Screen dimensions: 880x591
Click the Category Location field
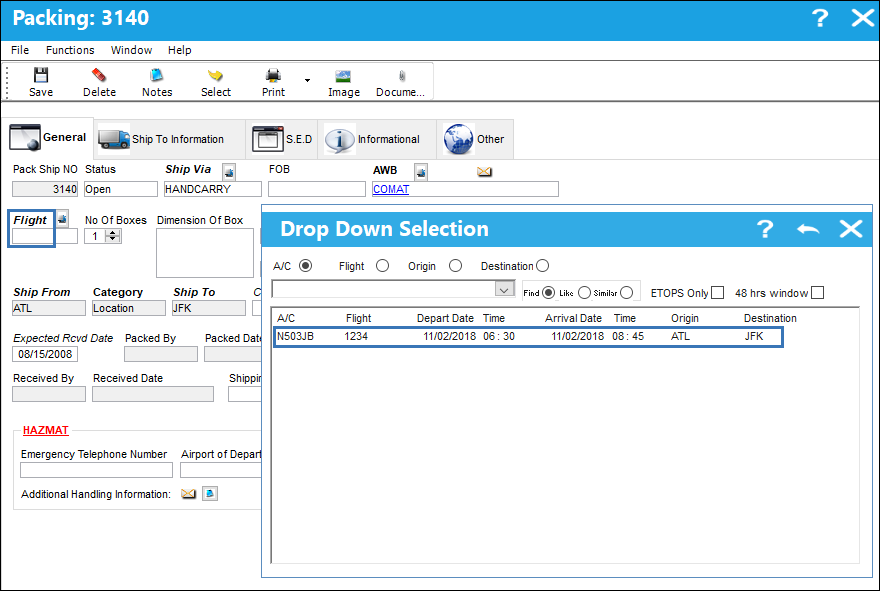129,308
